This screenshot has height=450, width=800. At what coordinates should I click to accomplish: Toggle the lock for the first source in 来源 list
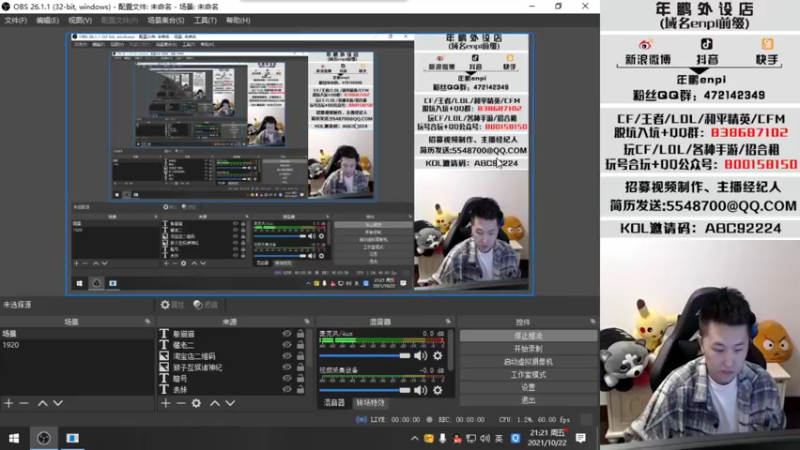coord(301,334)
